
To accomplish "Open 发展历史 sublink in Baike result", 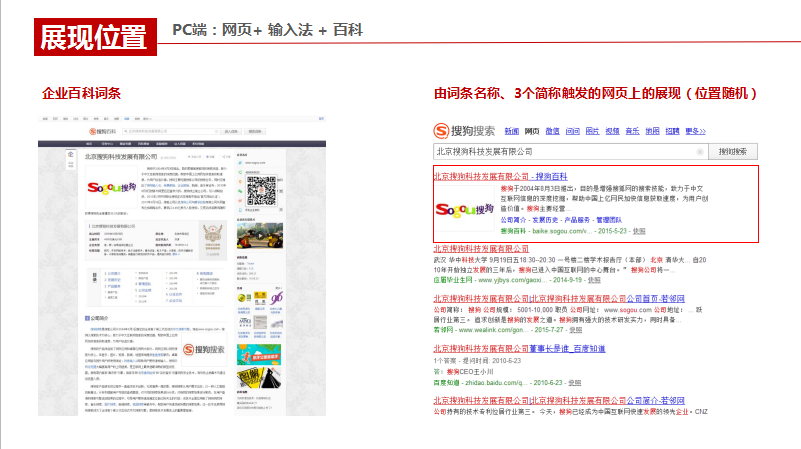I will (545, 220).
